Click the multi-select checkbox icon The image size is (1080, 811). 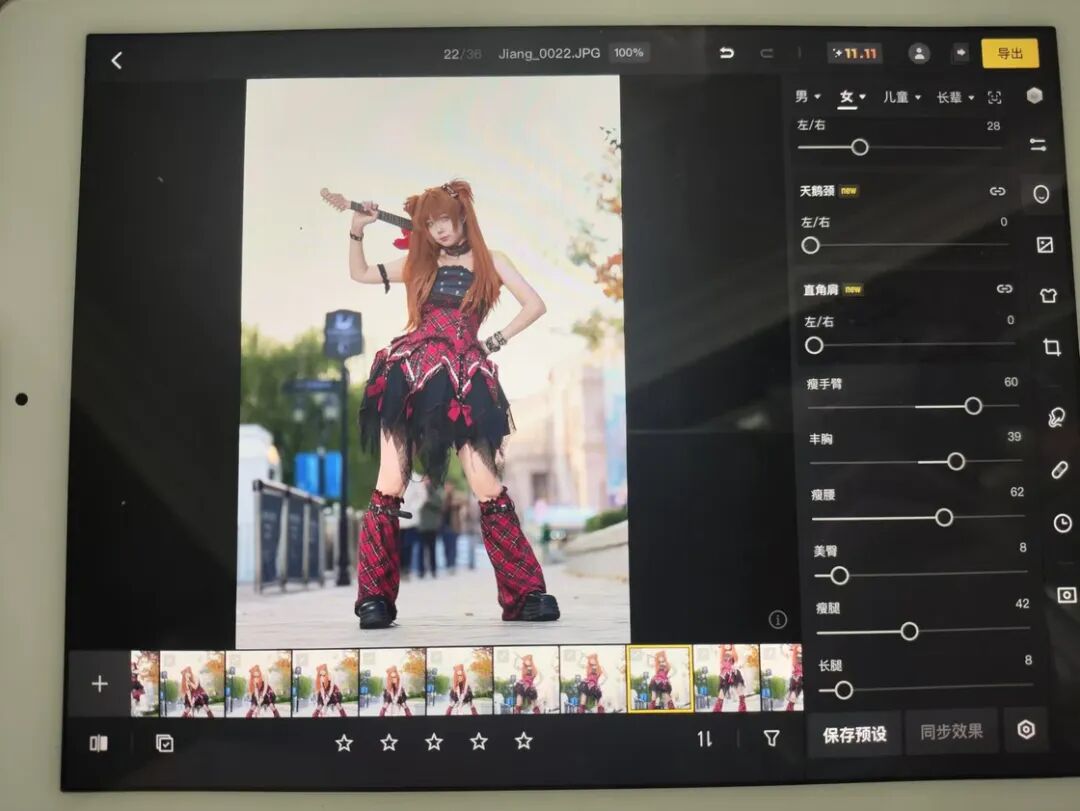[x=165, y=743]
